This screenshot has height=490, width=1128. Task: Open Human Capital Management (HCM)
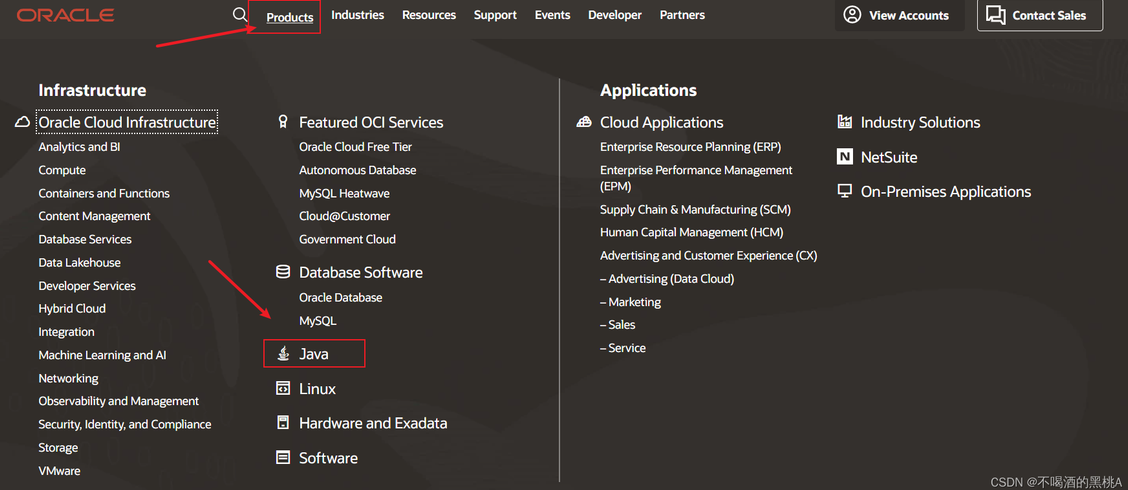click(691, 232)
